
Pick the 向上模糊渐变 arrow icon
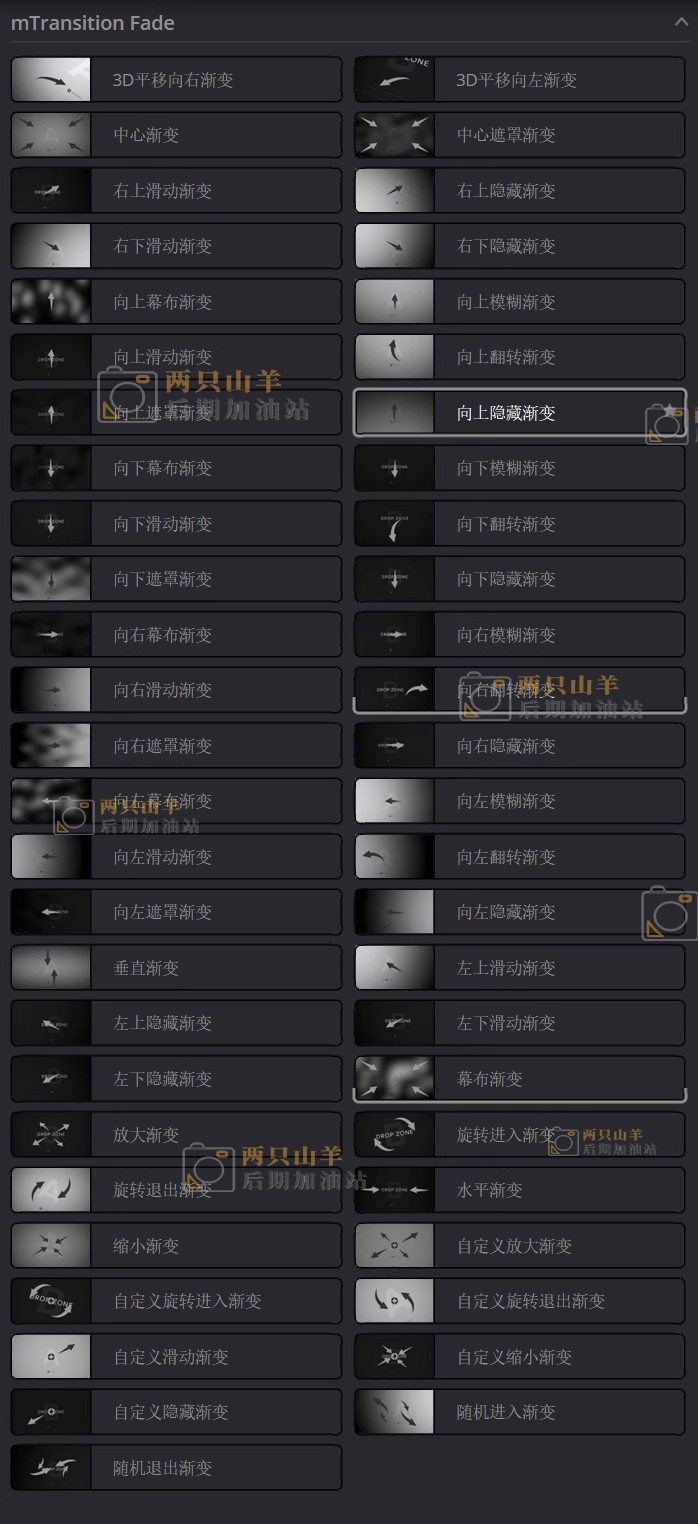[394, 302]
